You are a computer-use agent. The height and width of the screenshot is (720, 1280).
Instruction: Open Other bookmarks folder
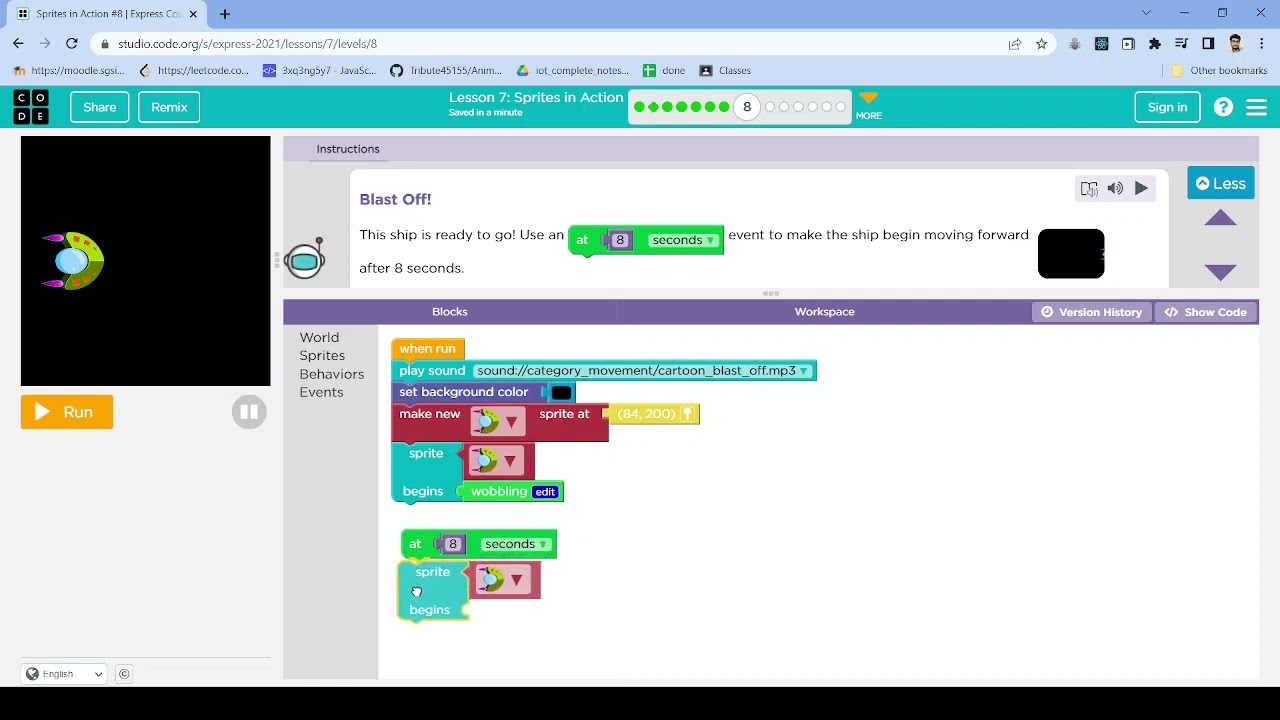(x=1219, y=71)
